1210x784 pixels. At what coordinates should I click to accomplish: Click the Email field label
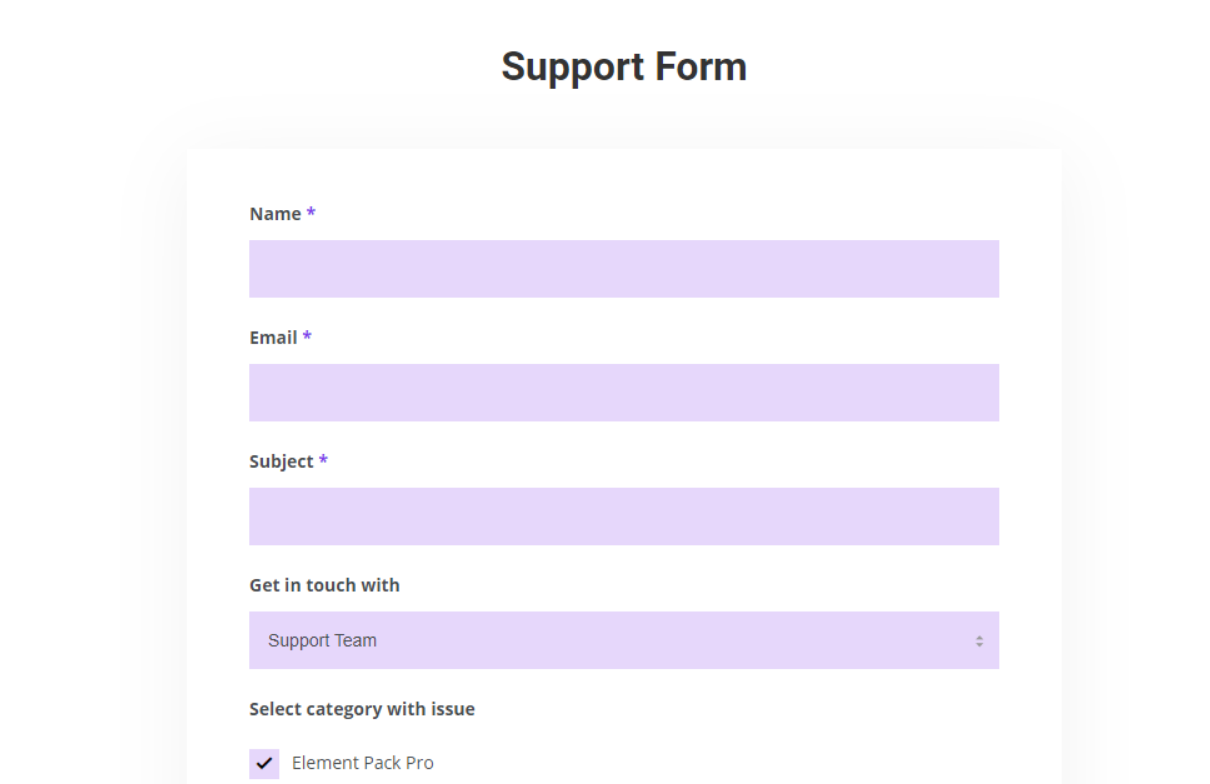coord(273,338)
